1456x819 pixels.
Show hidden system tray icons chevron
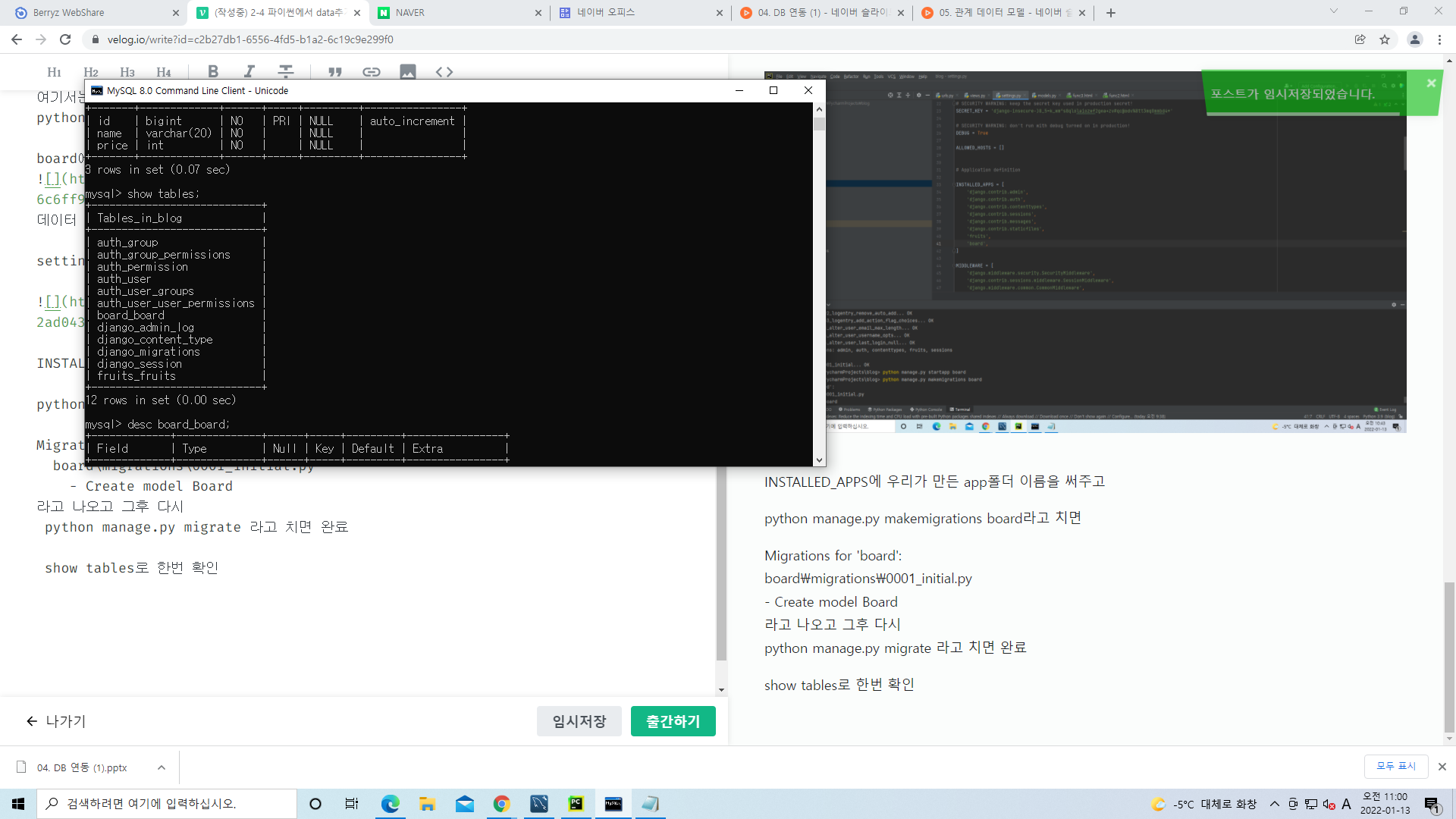point(1274,804)
